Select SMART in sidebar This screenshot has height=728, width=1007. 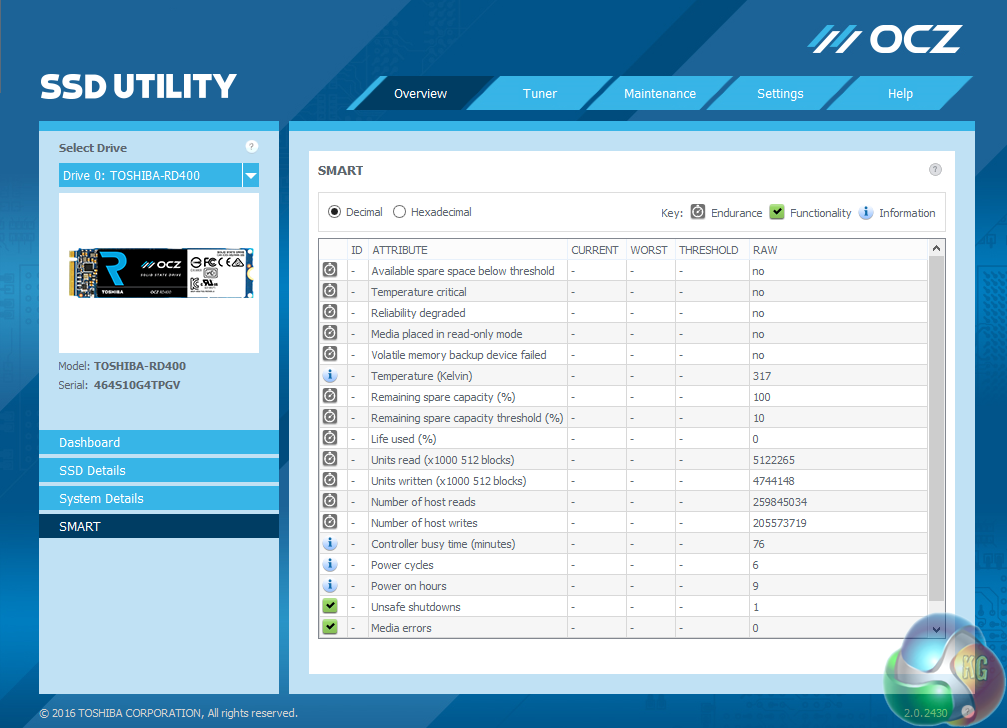click(159, 526)
